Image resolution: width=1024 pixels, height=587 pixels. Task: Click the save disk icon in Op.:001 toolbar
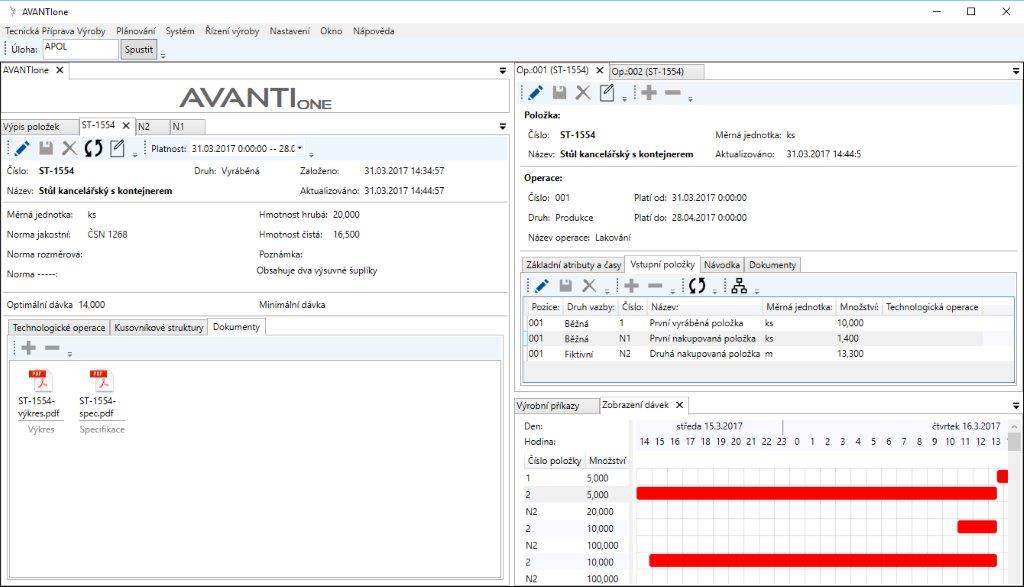pos(560,93)
